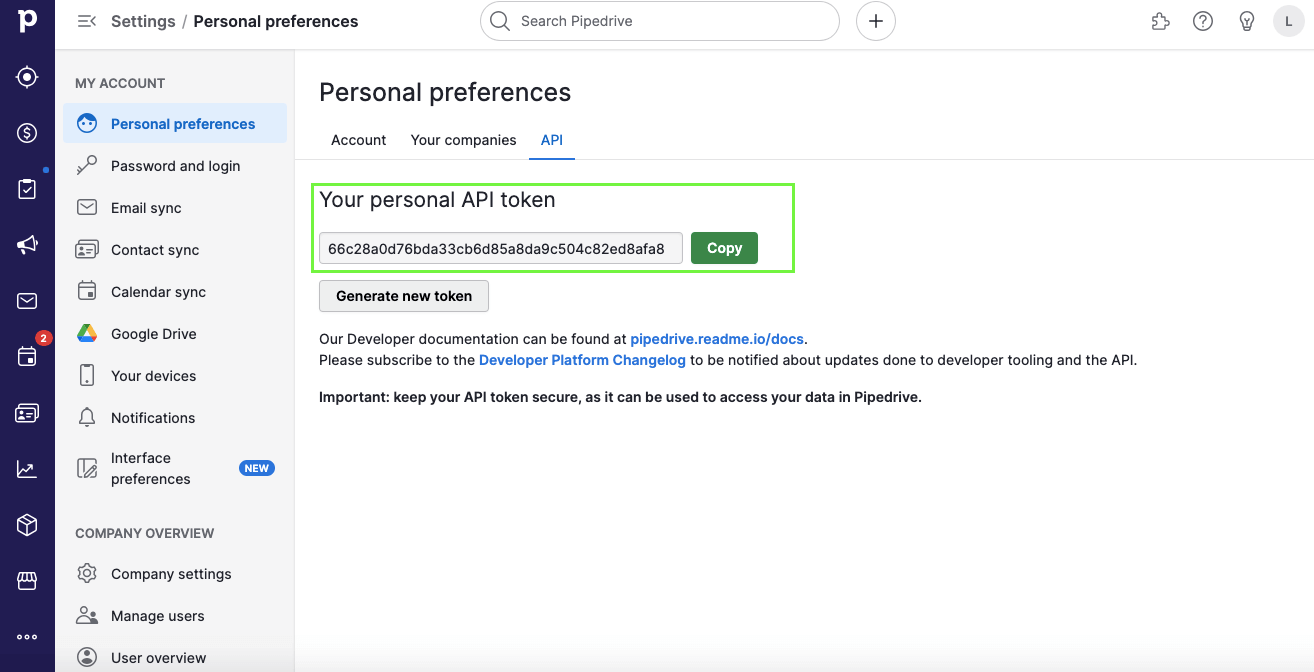This screenshot has width=1314, height=672.
Task: Open Insights chart icon
Action: coord(27,469)
